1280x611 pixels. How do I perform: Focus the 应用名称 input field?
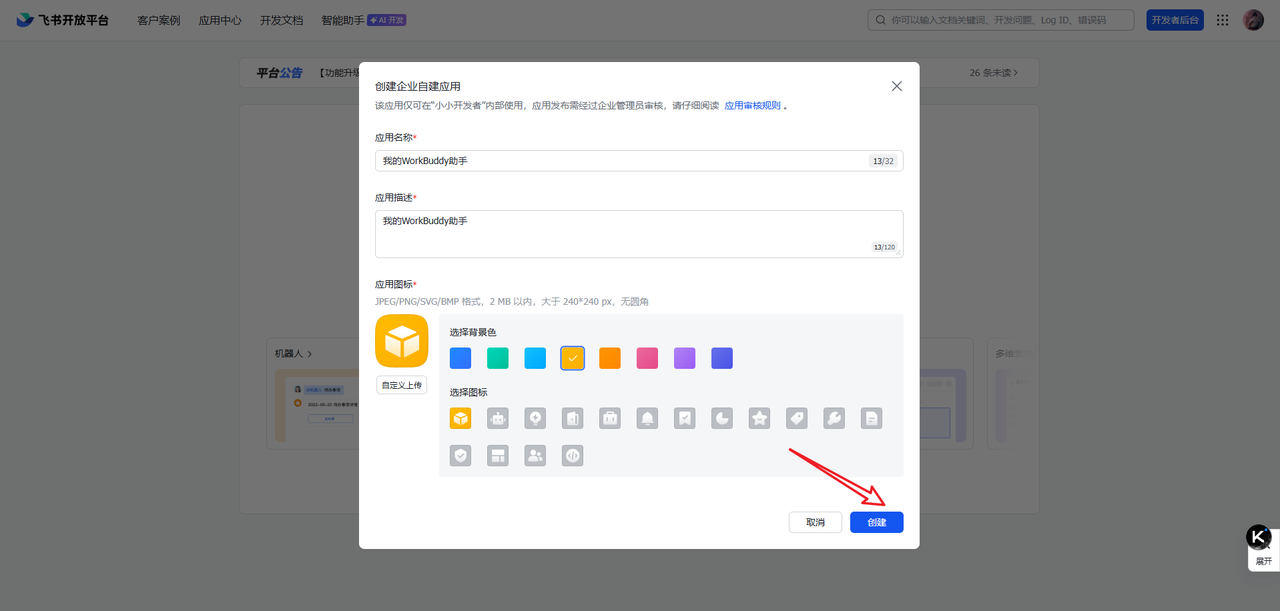tap(639, 161)
